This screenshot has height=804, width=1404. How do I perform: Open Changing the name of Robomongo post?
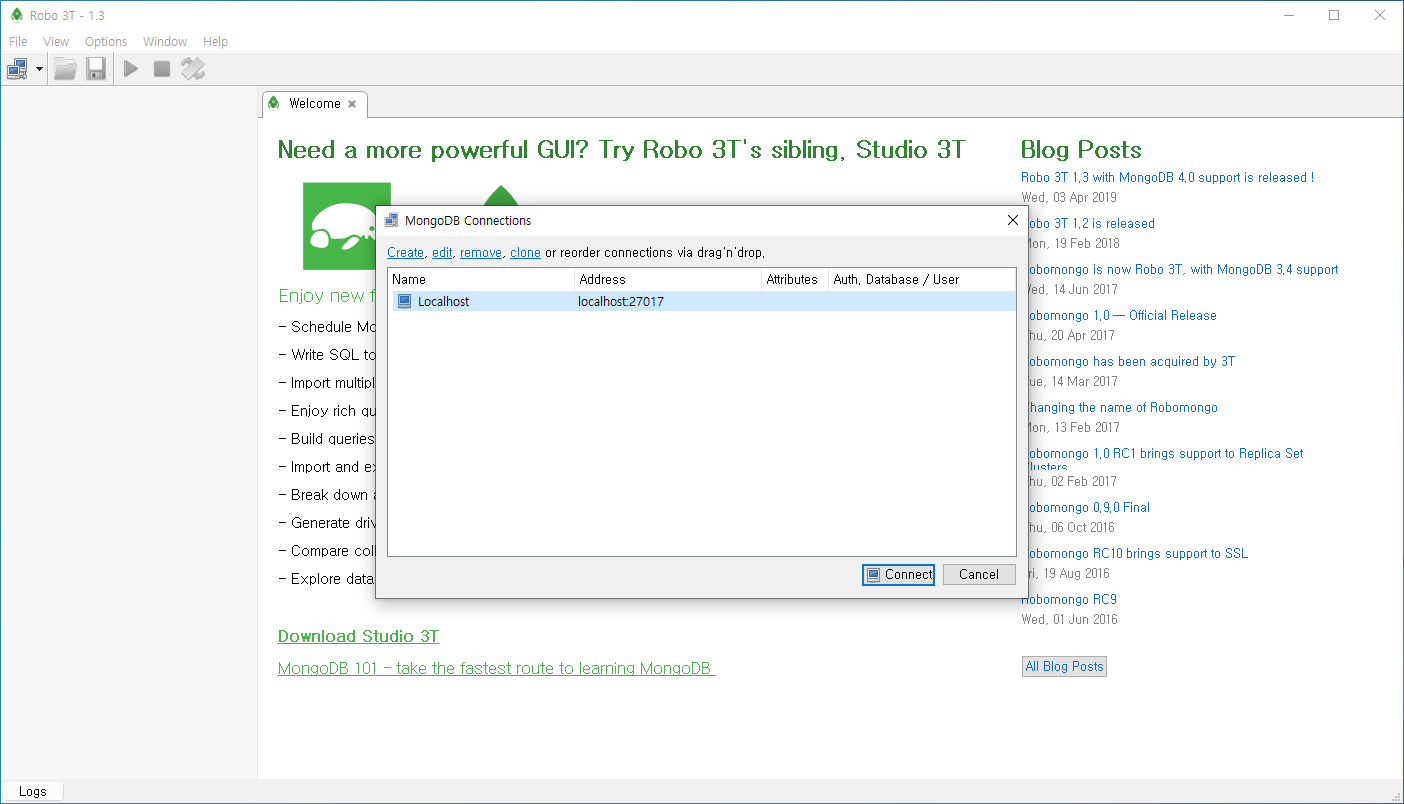1121,407
